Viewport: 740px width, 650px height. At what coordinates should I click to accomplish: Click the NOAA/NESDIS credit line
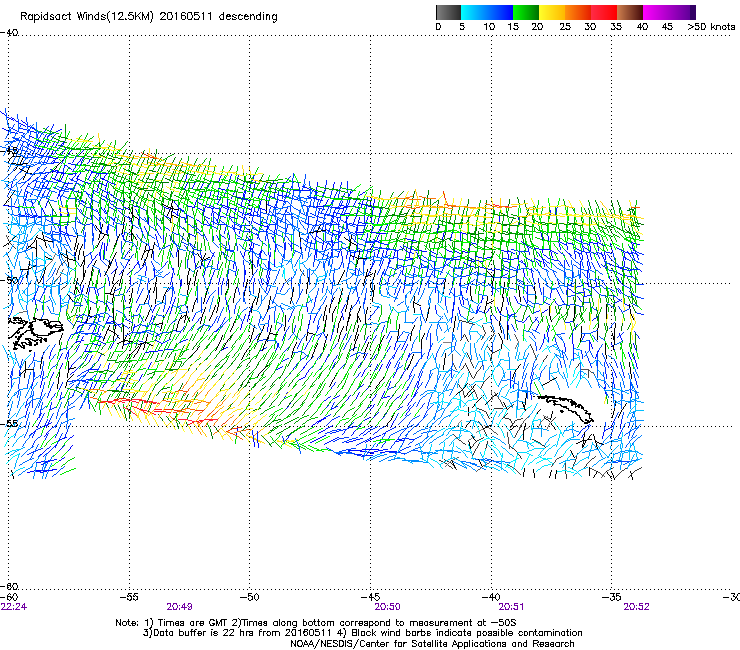(x=432, y=644)
